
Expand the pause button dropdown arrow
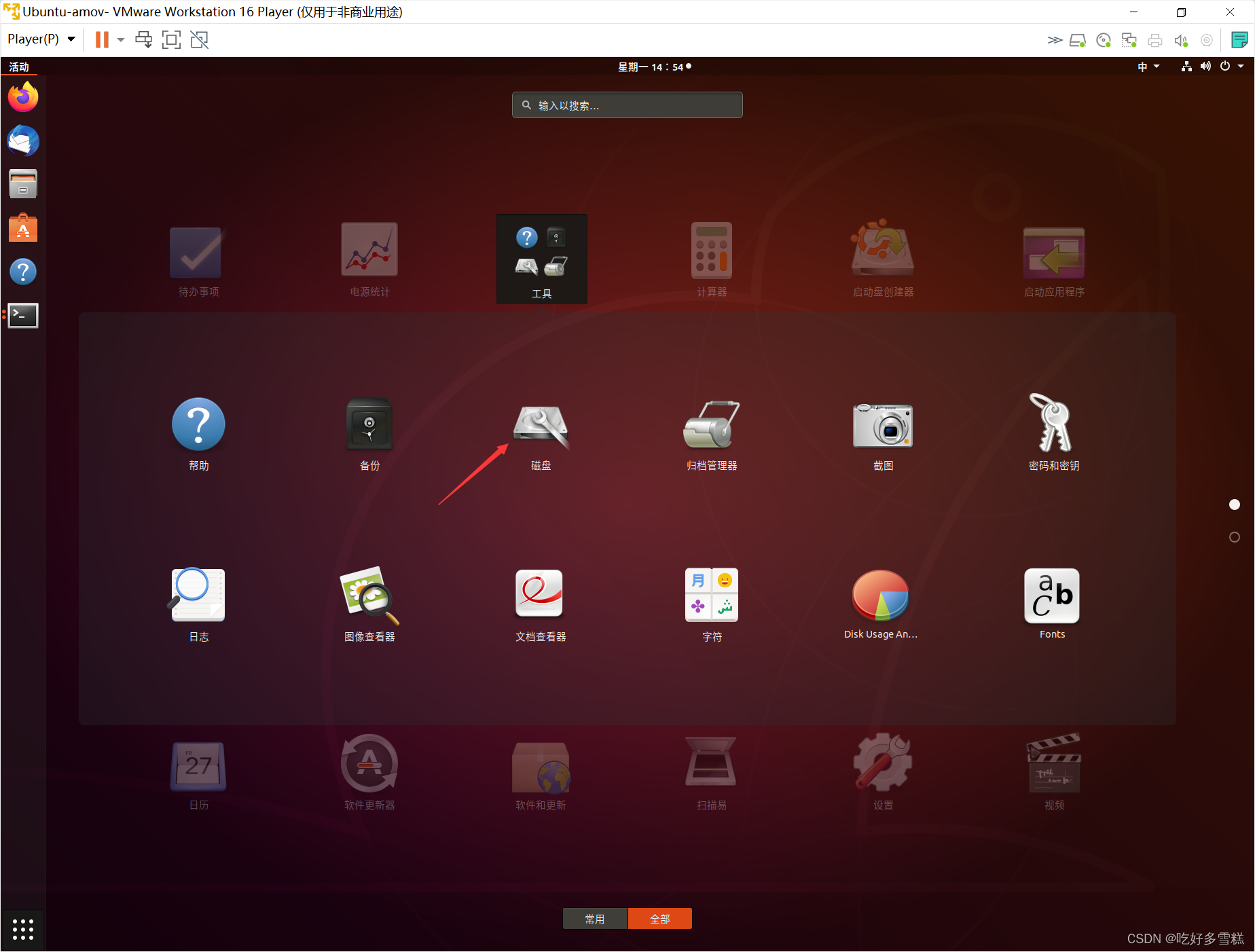click(121, 39)
